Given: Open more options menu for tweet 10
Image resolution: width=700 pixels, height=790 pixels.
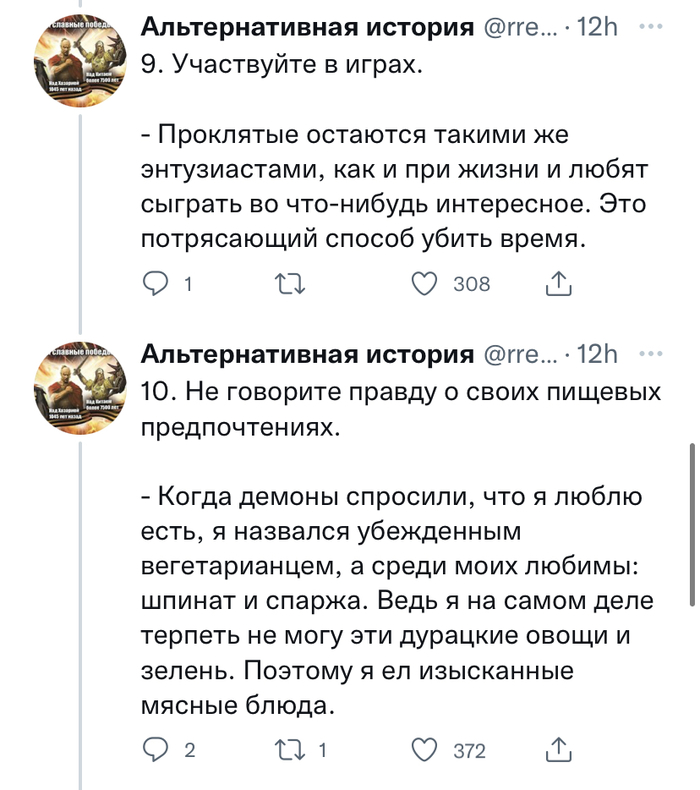Looking at the screenshot, I should (x=650, y=353).
